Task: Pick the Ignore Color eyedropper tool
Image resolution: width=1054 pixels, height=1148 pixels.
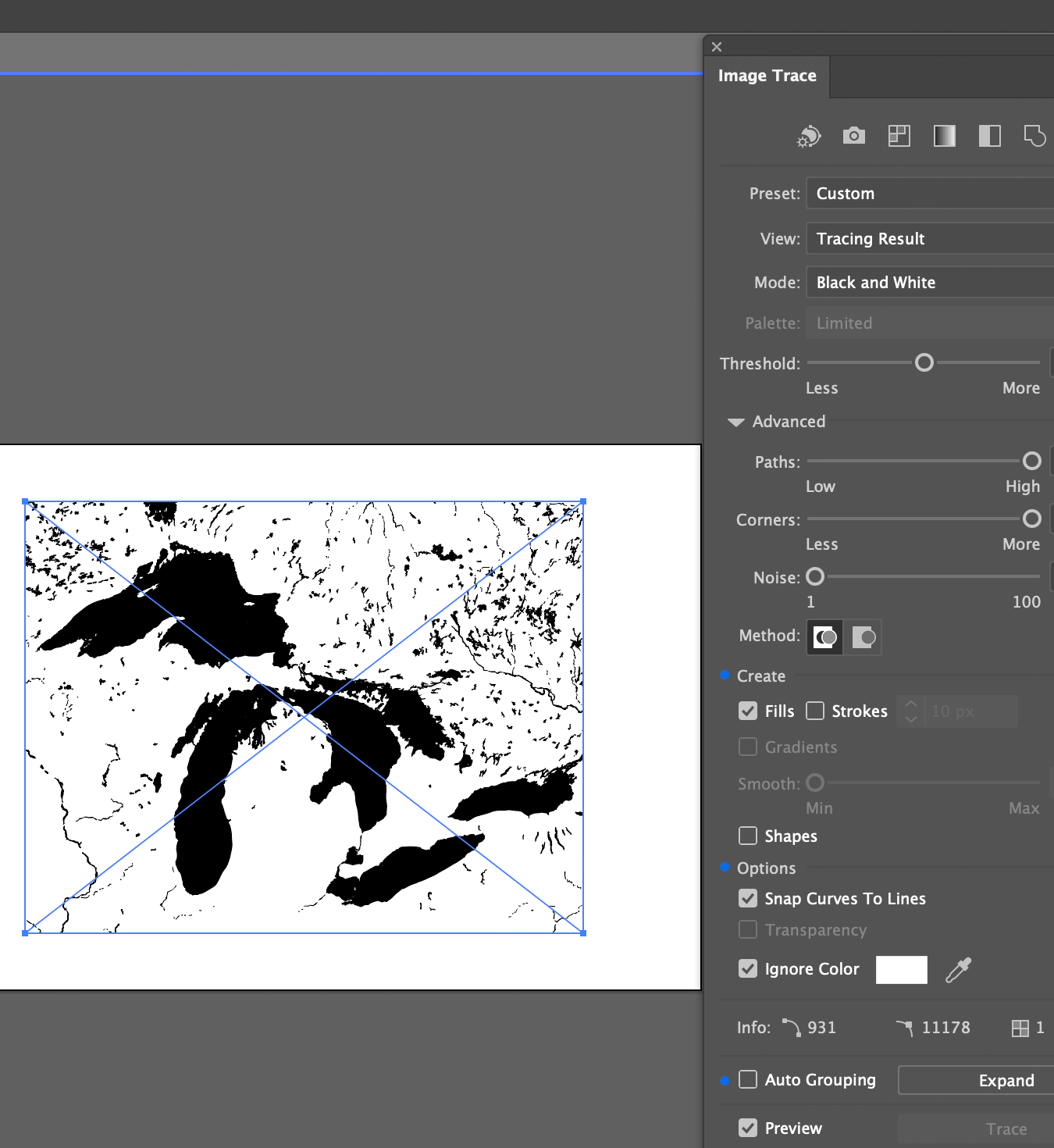Action: pyautogui.click(x=958, y=969)
